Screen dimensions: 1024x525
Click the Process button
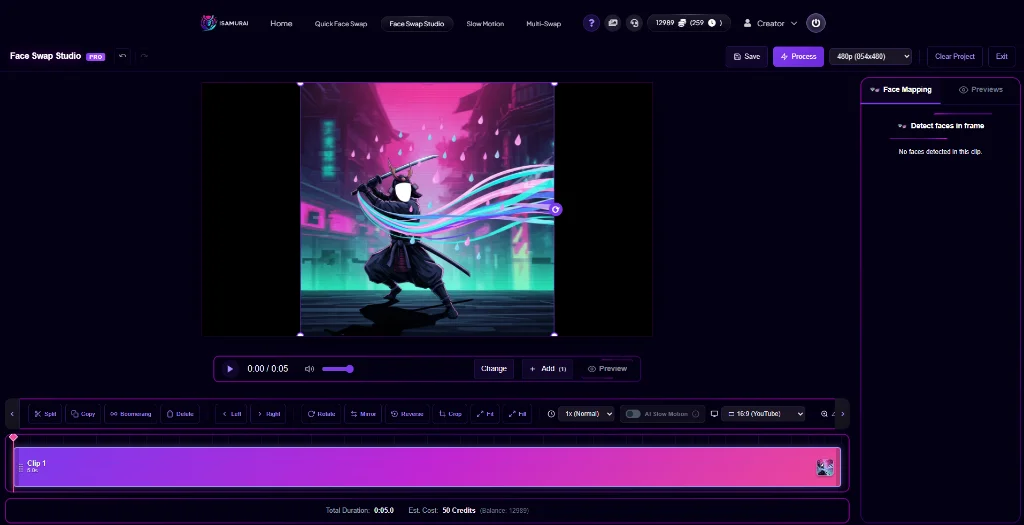(x=798, y=56)
